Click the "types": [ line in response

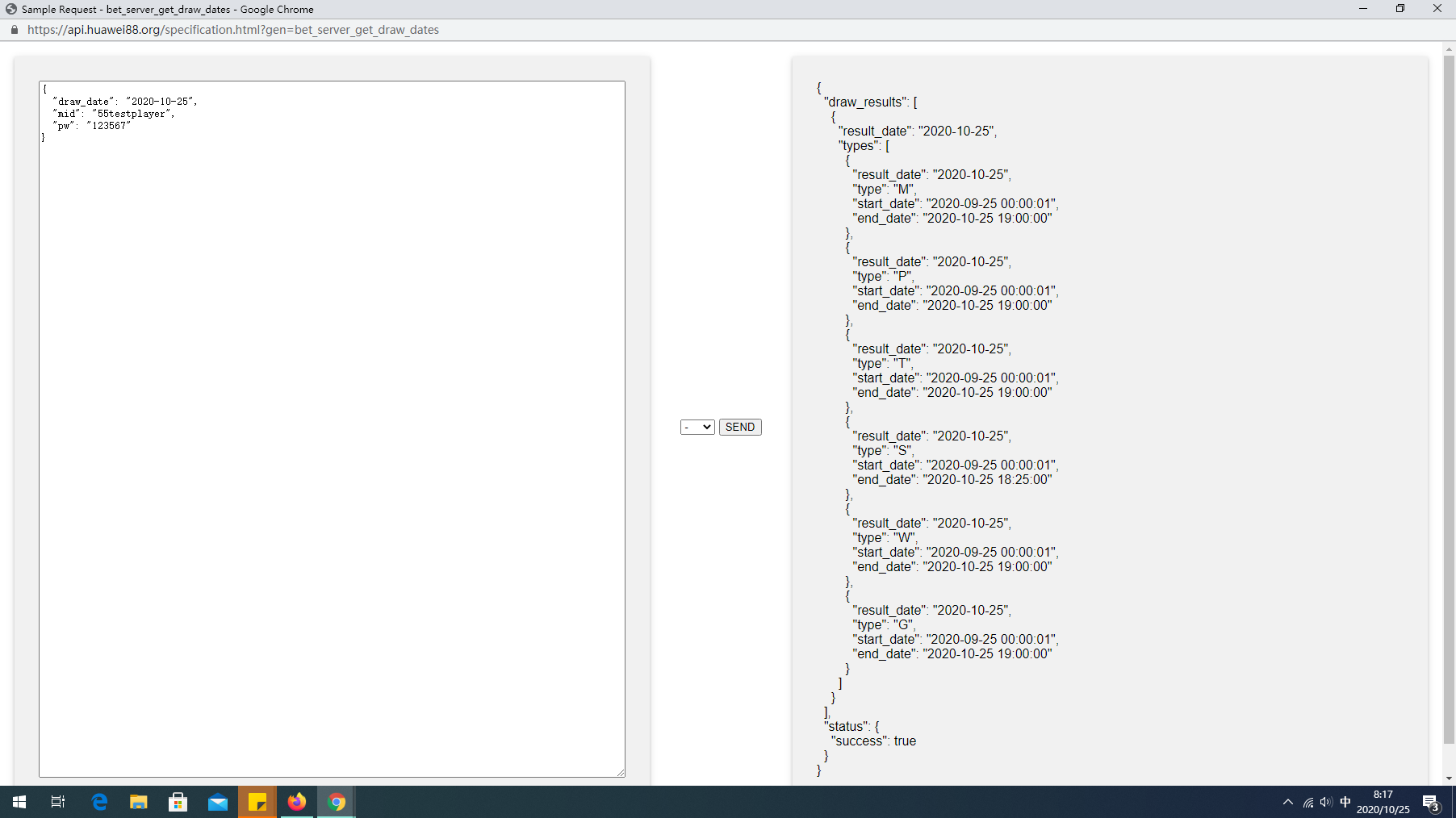(864, 146)
